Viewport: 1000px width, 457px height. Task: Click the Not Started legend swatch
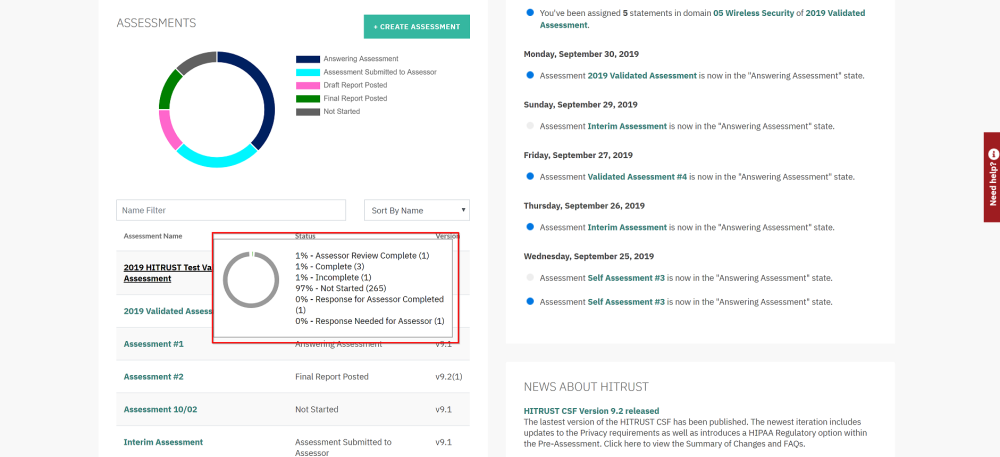click(307, 112)
